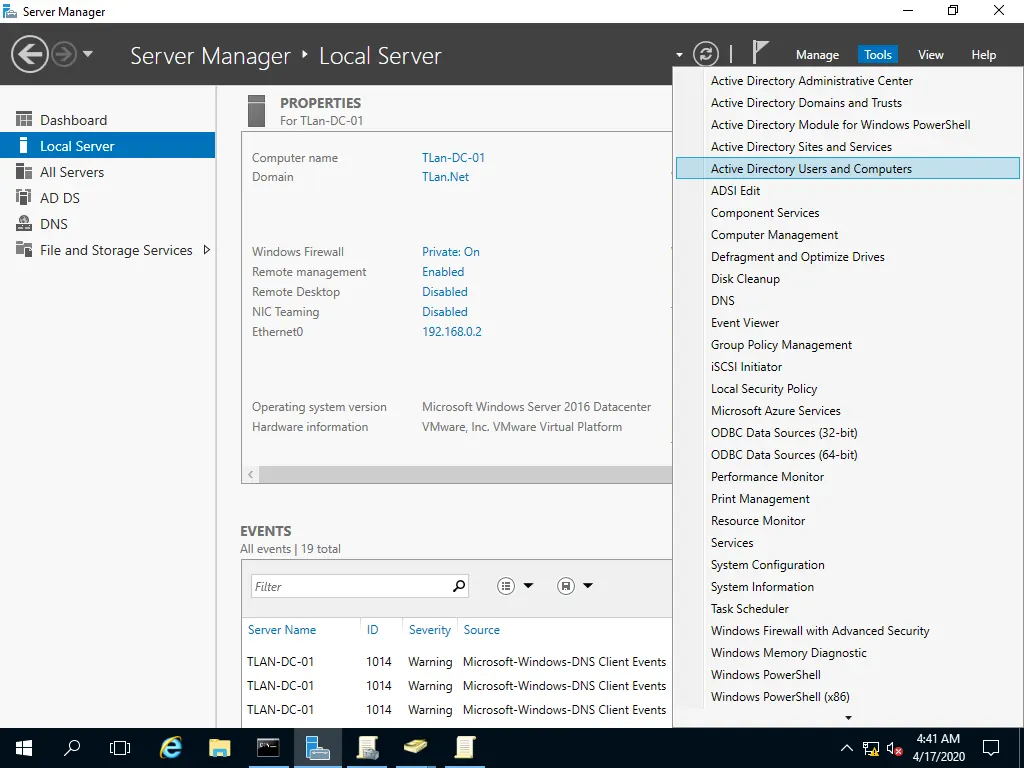1024x768 pixels.
Task: Open the Windows Start menu
Action: [x=24, y=748]
